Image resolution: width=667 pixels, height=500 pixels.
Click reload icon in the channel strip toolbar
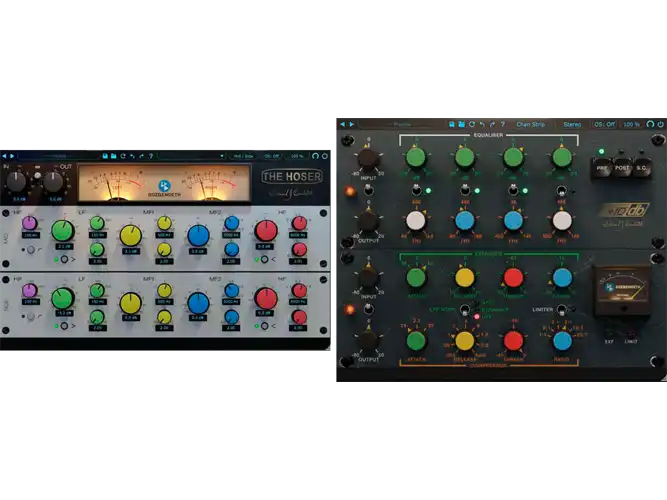(x=472, y=124)
